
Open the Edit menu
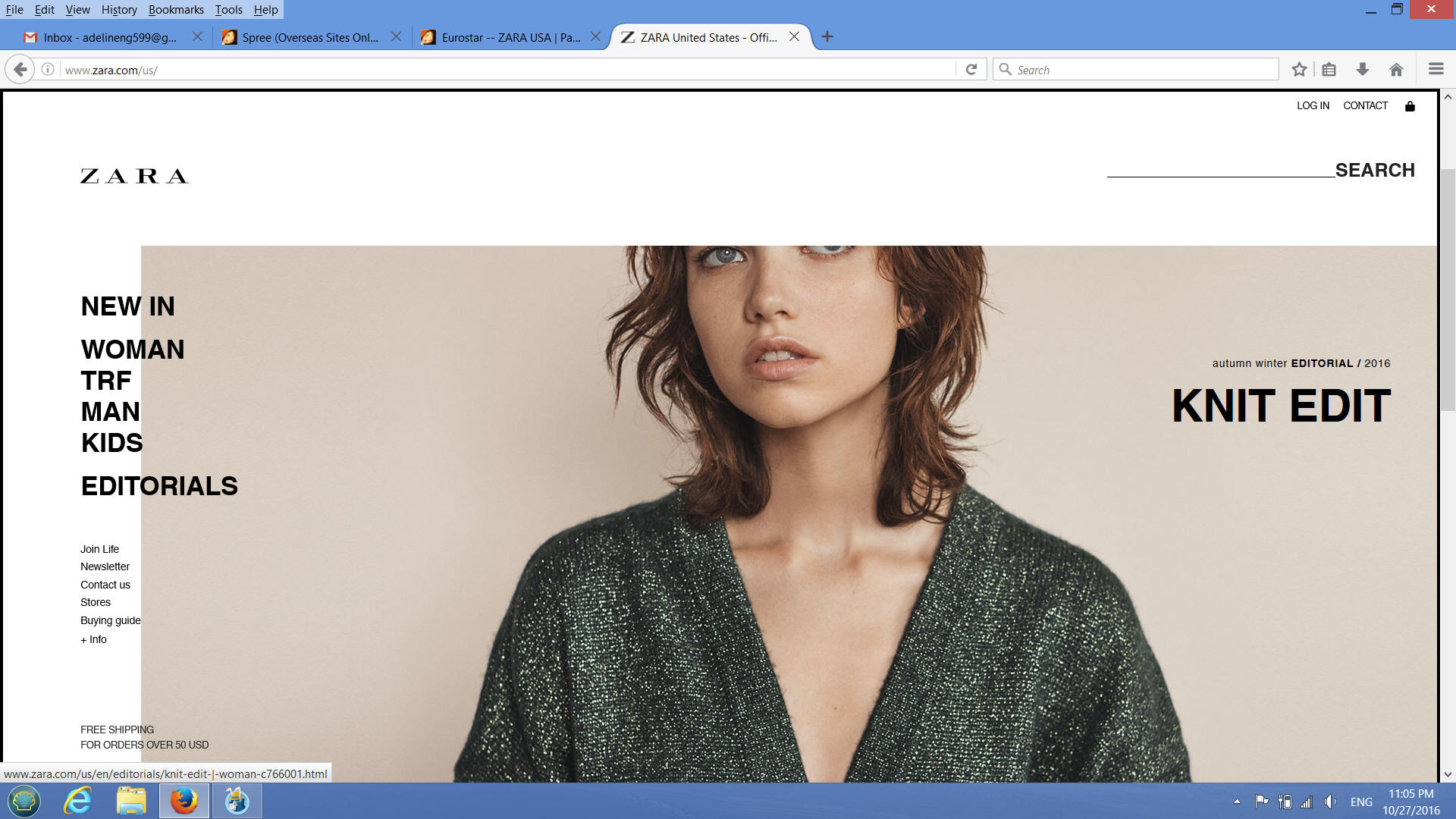(x=45, y=10)
